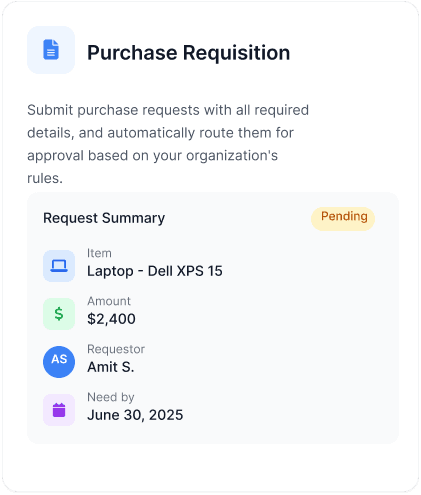Click the Item field label
Screen dimensions: 421x495
(99, 253)
